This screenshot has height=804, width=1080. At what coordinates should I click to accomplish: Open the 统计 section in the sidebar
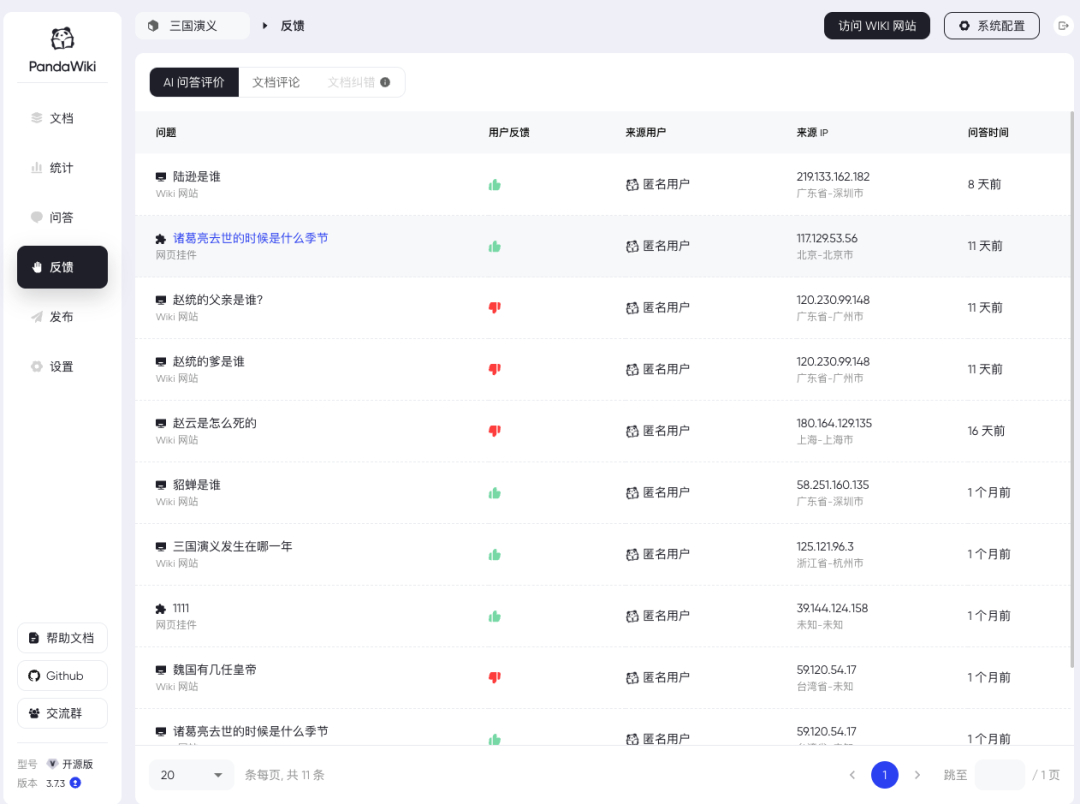[62, 168]
